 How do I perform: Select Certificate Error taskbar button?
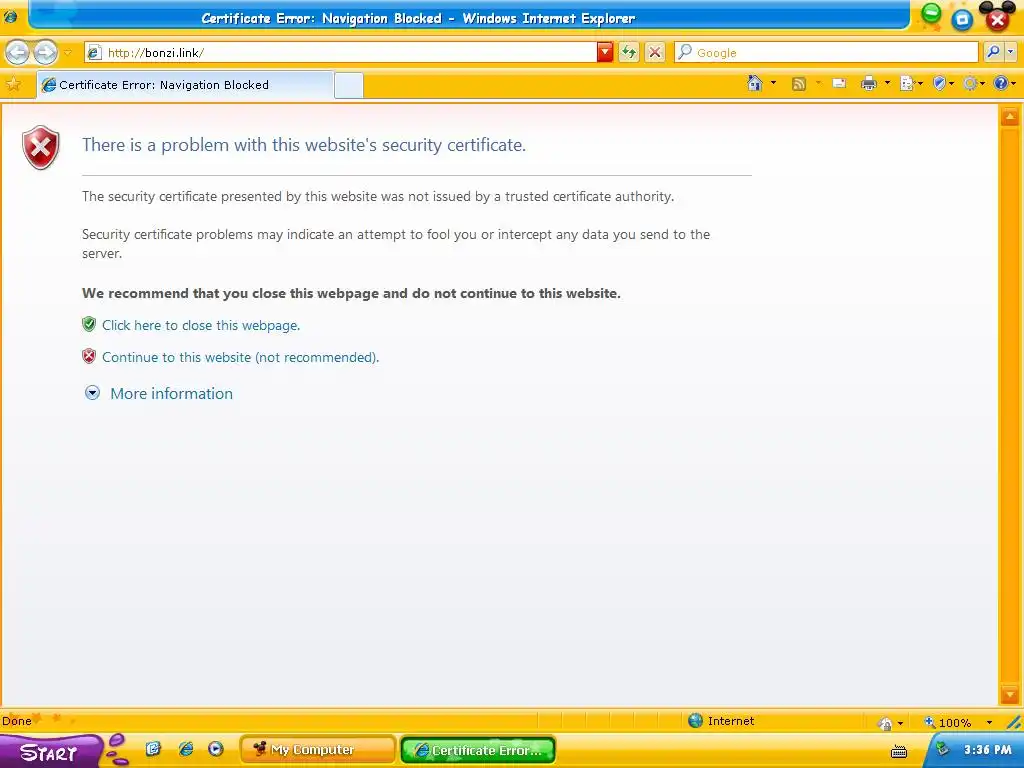point(477,750)
